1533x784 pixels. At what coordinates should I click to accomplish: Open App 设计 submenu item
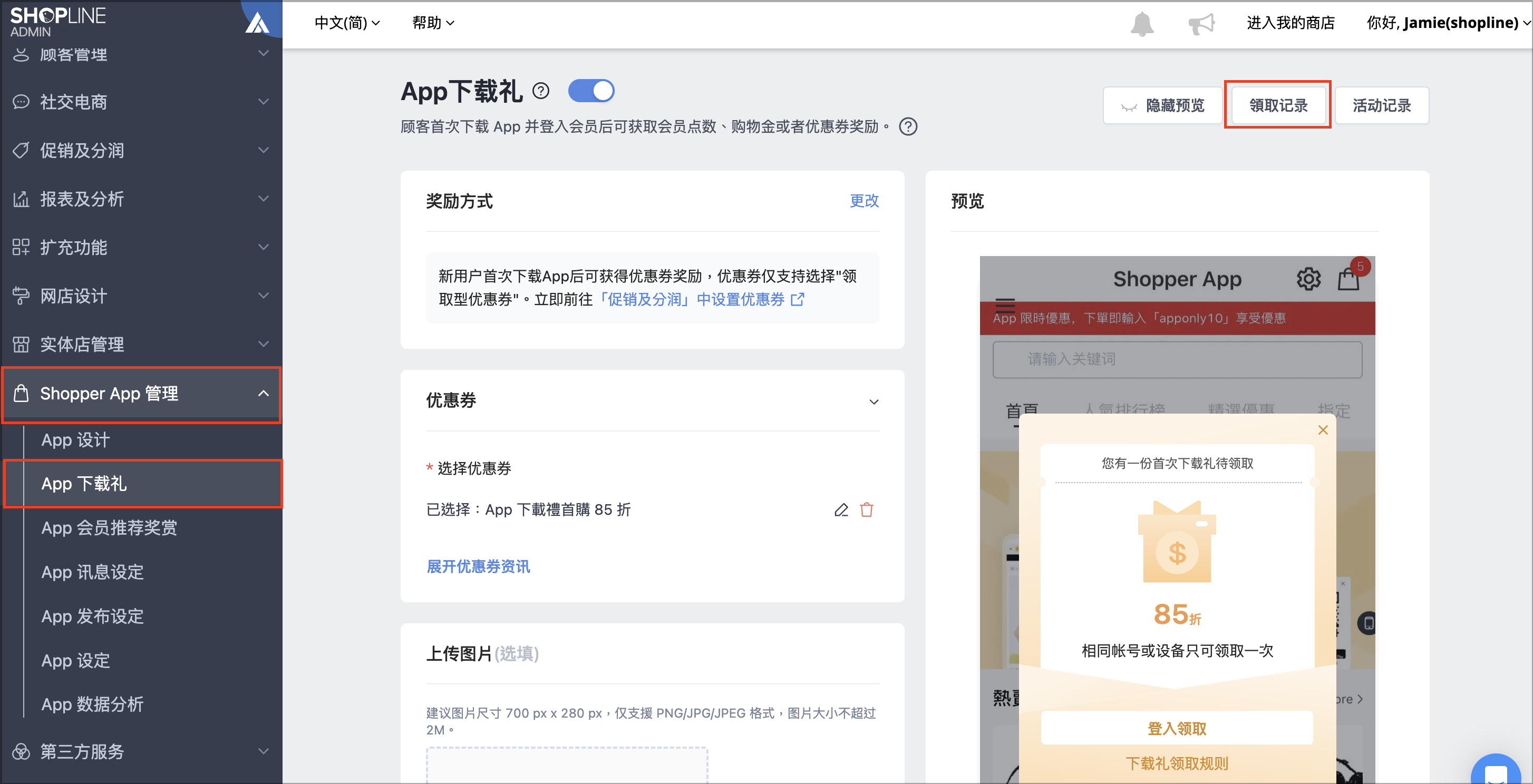tap(75, 440)
